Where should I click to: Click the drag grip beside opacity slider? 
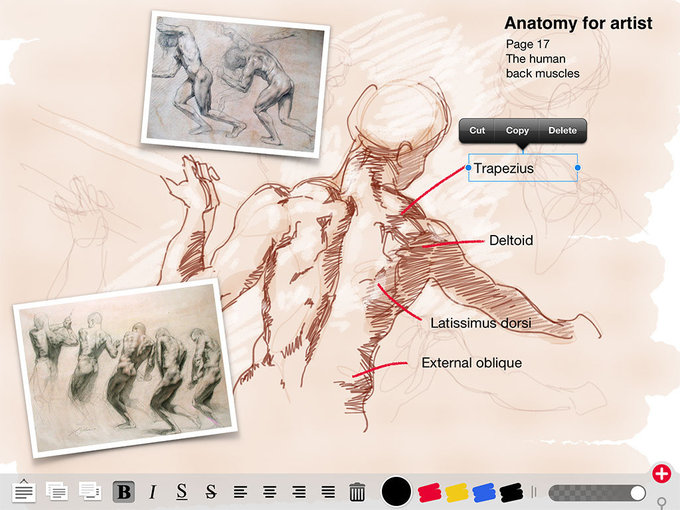(x=534, y=492)
